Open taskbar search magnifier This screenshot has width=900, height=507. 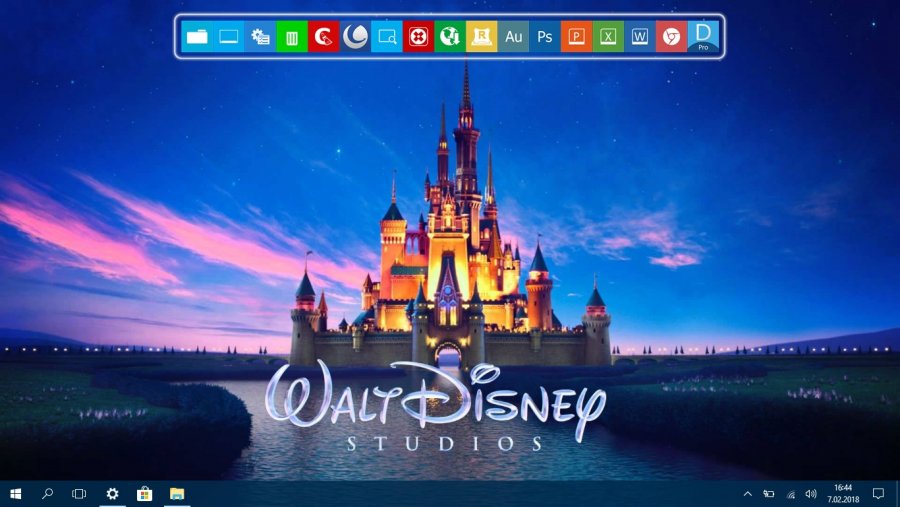(x=48, y=494)
